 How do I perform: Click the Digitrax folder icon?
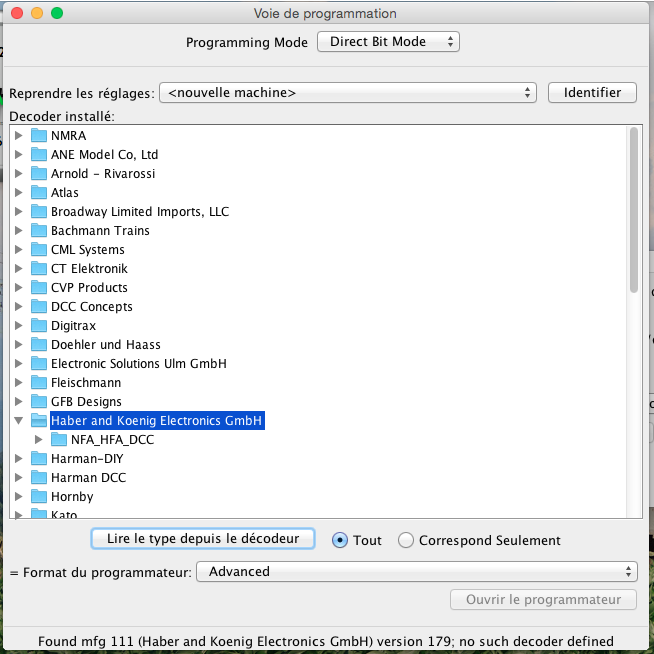click(x=39, y=325)
